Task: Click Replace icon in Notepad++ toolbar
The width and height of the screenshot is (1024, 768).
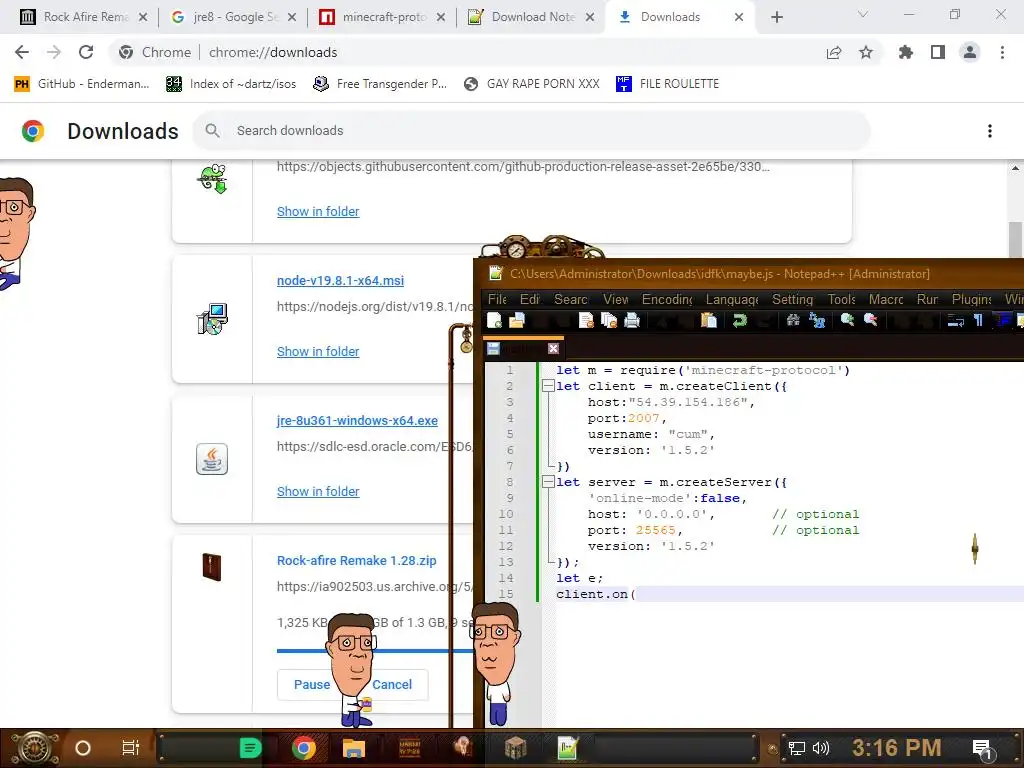Action: point(817,320)
